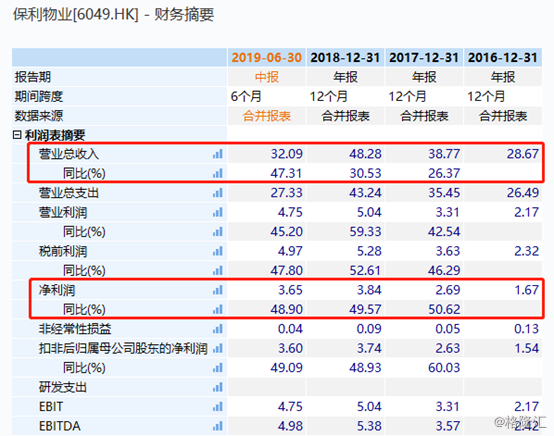Click EBITDA value 4.98
554x436 pixels.
click(x=290, y=426)
